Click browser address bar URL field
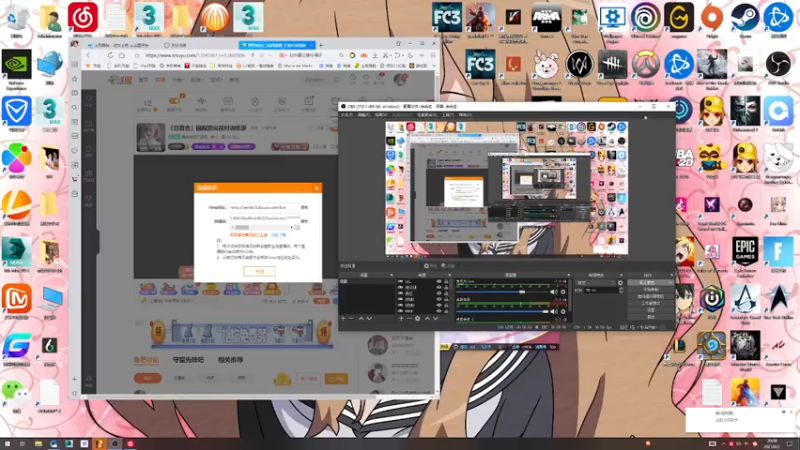The height and width of the screenshot is (450, 800). pyautogui.click(x=196, y=55)
